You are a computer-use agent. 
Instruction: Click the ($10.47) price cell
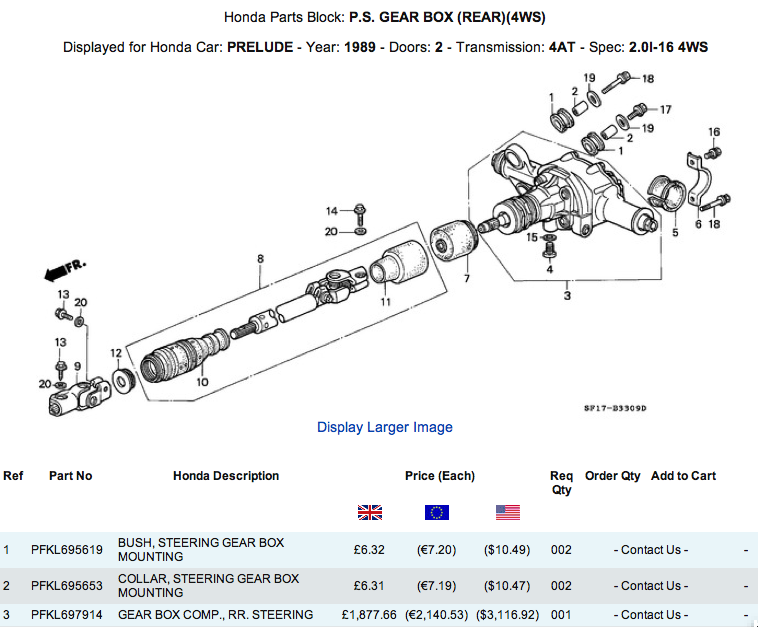(507, 585)
